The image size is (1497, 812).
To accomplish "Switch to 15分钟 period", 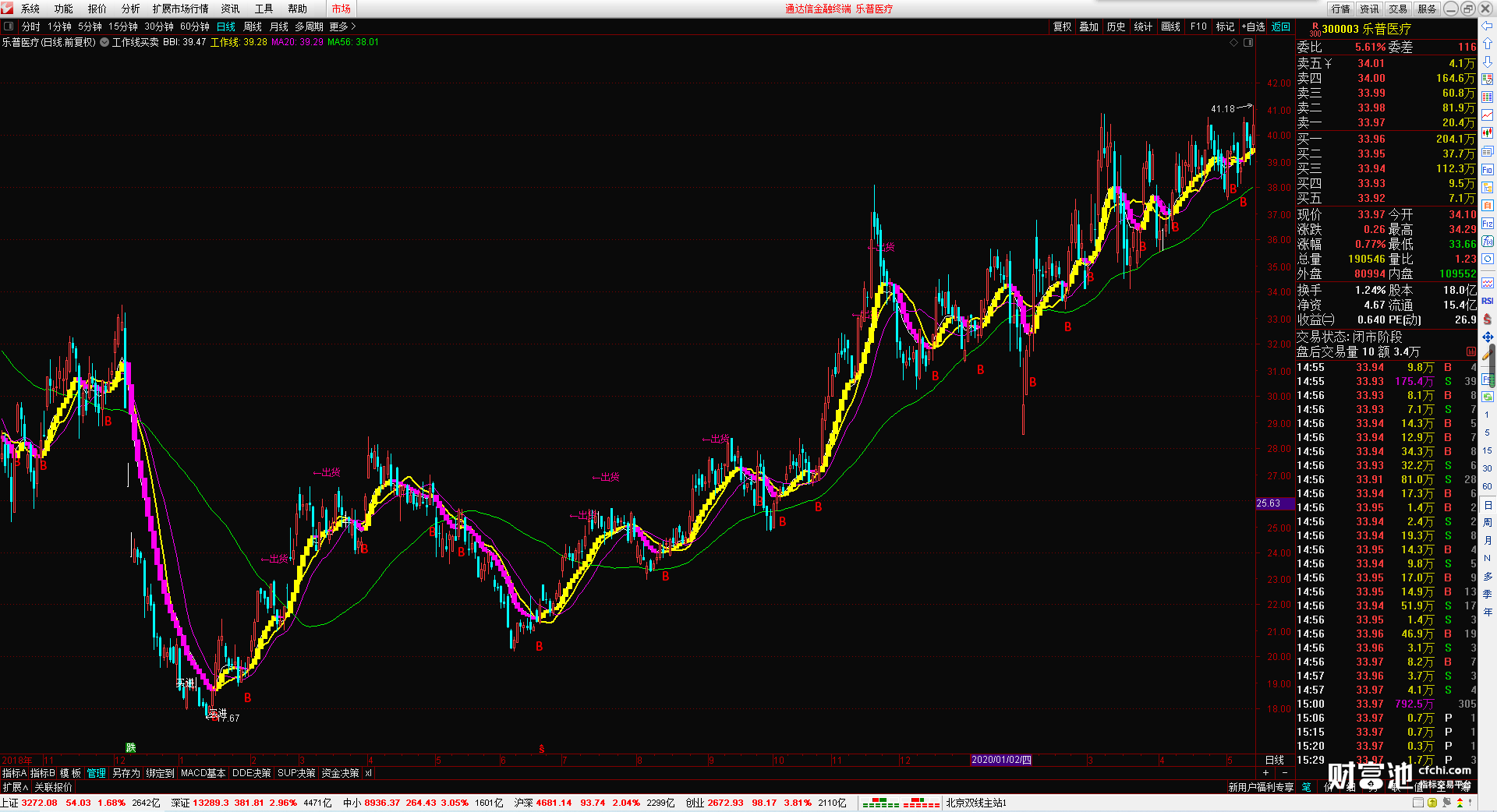I will 123,26.
